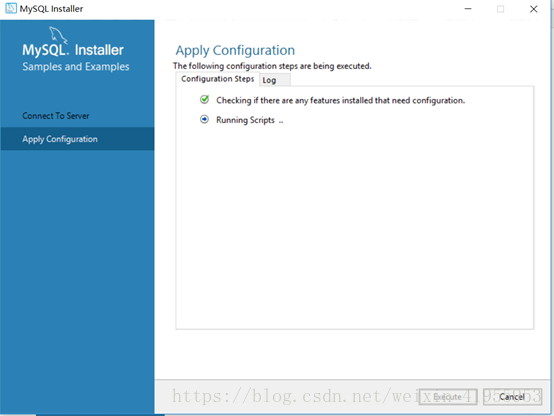Viewport: 554px width, 416px height.
Task: Click the MySQL Installer title bar icon
Action: pos(11,8)
